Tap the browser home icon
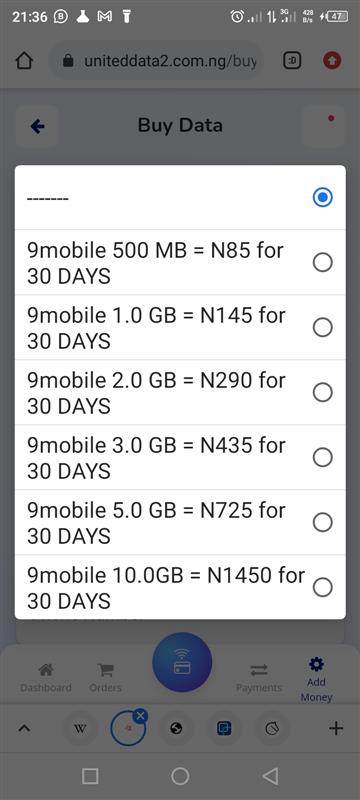The height and width of the screenshot is (800, 360). pos(24,61)
